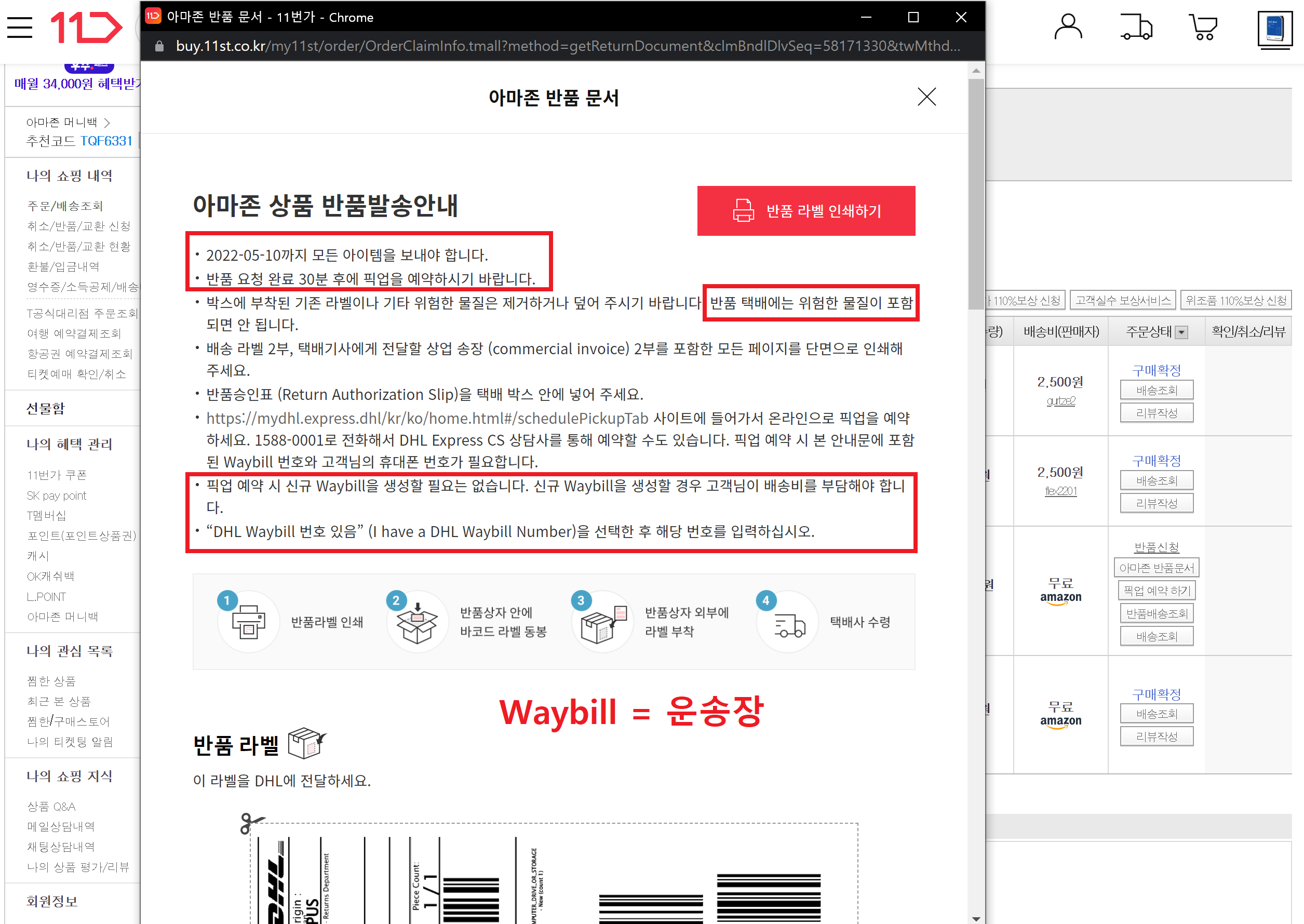Screen dimensions: 1304x924
Task: Click the return label printer icon at step 1
Action: (248, 621)
